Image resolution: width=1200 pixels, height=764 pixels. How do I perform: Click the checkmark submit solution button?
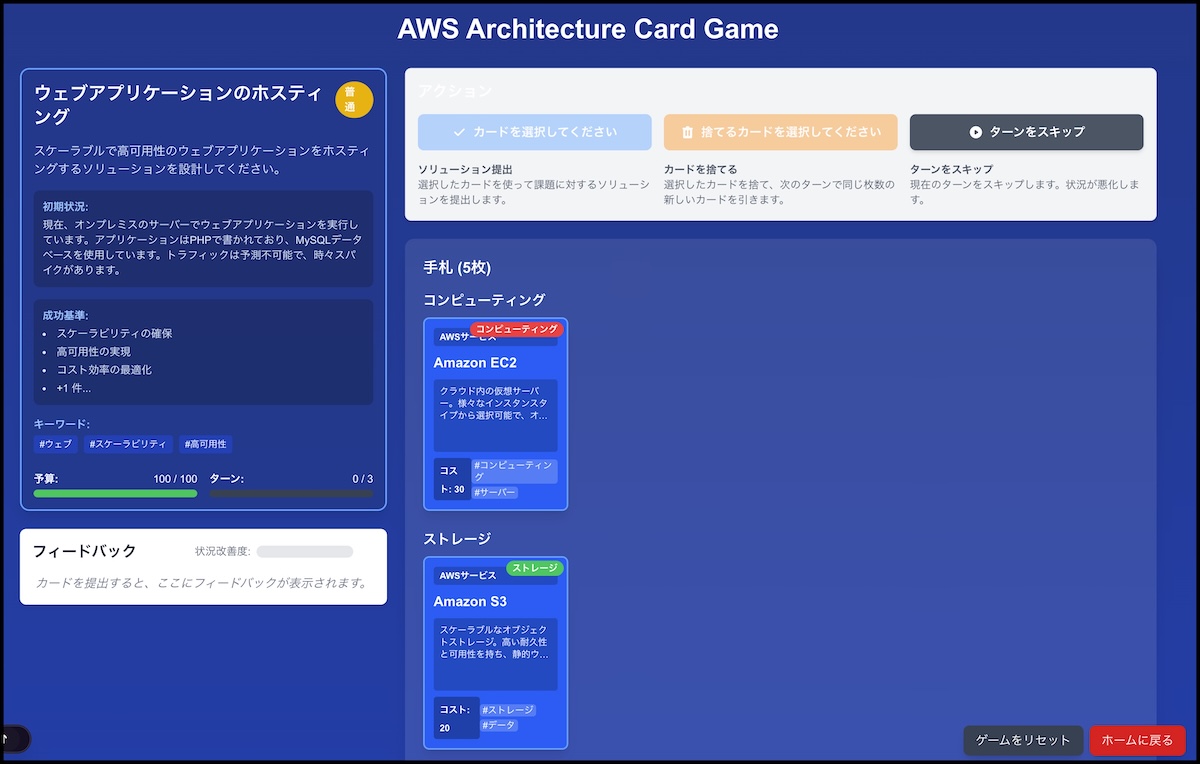[535, 132]
